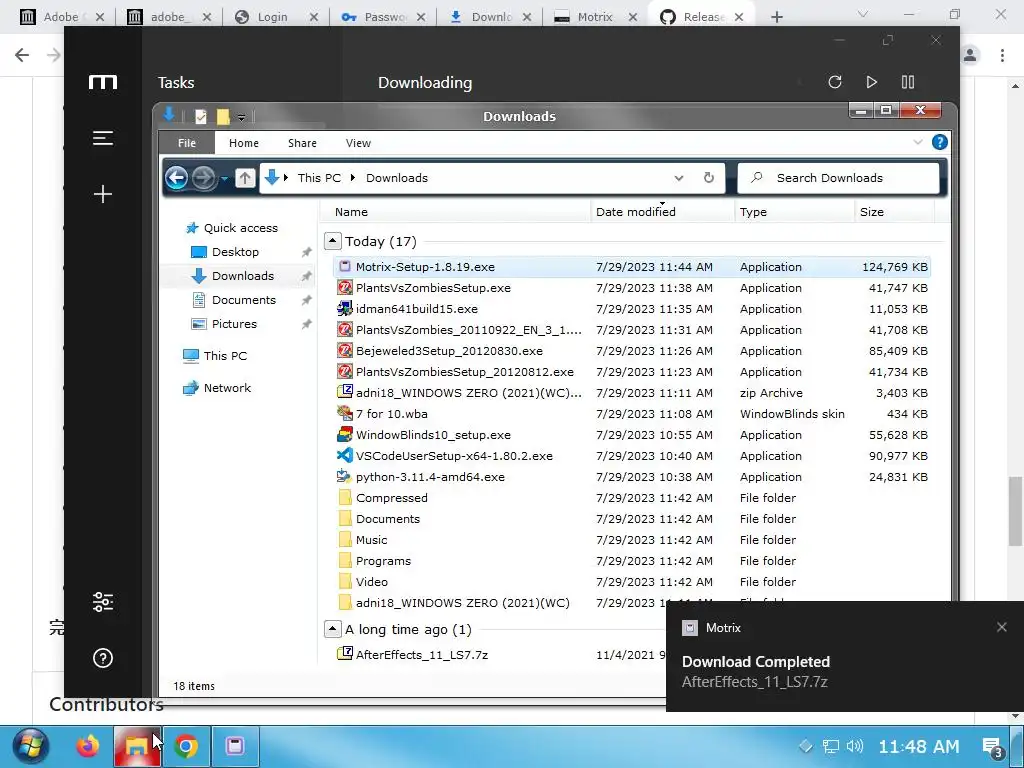Select the Programs folder
The height and width of the screenshot is (768, 1024).
click(x=632, y=561)
